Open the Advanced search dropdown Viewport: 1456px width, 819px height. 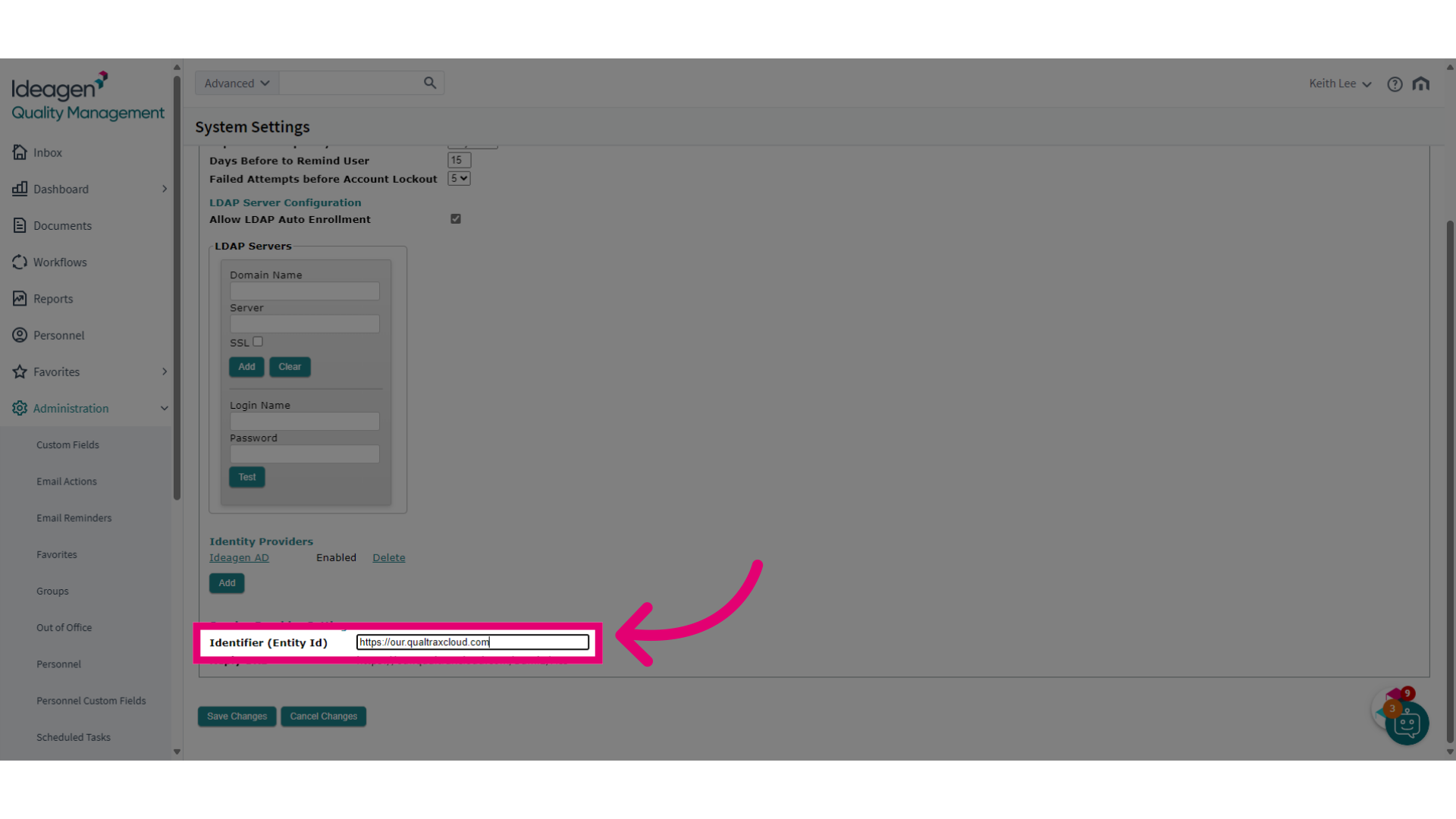pos(237,83)
